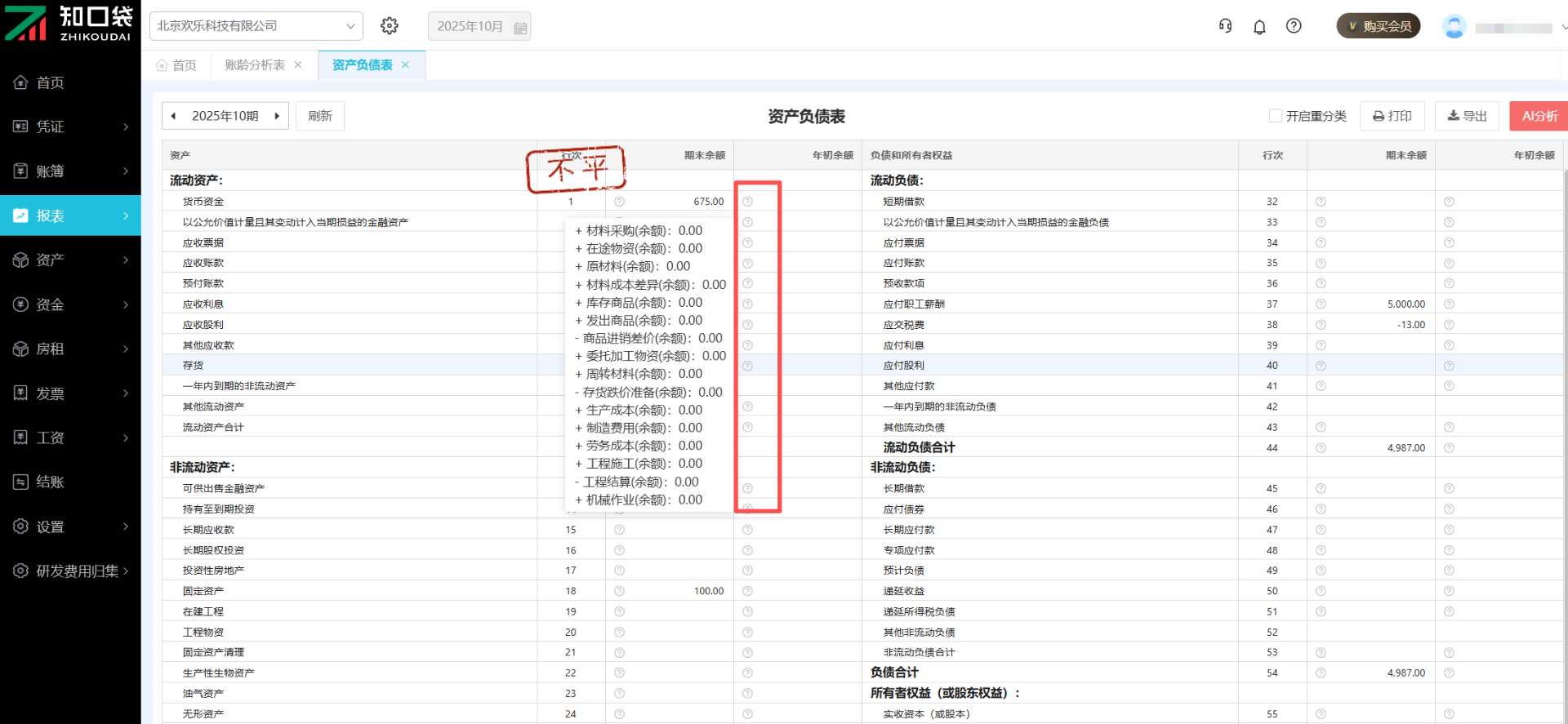Close the 账龄分析表 tab

298,65
